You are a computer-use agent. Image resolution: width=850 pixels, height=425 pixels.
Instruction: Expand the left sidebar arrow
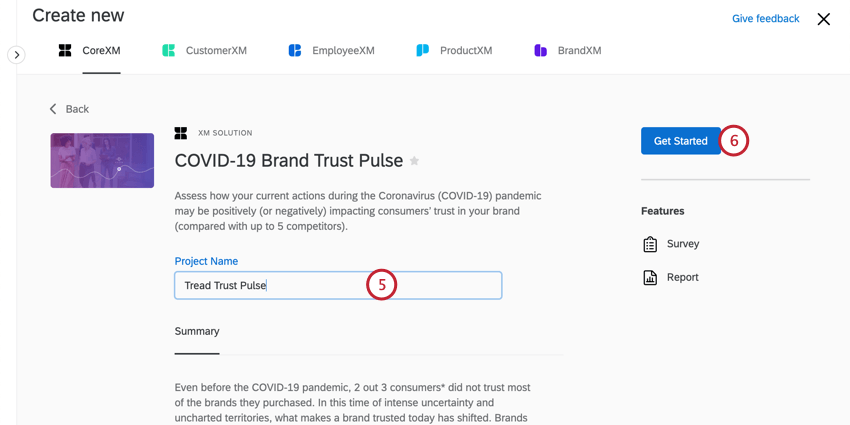point(16,55)
